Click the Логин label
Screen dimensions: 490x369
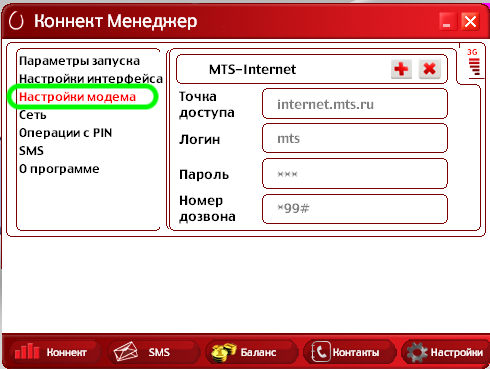click(x=199, y=139)
